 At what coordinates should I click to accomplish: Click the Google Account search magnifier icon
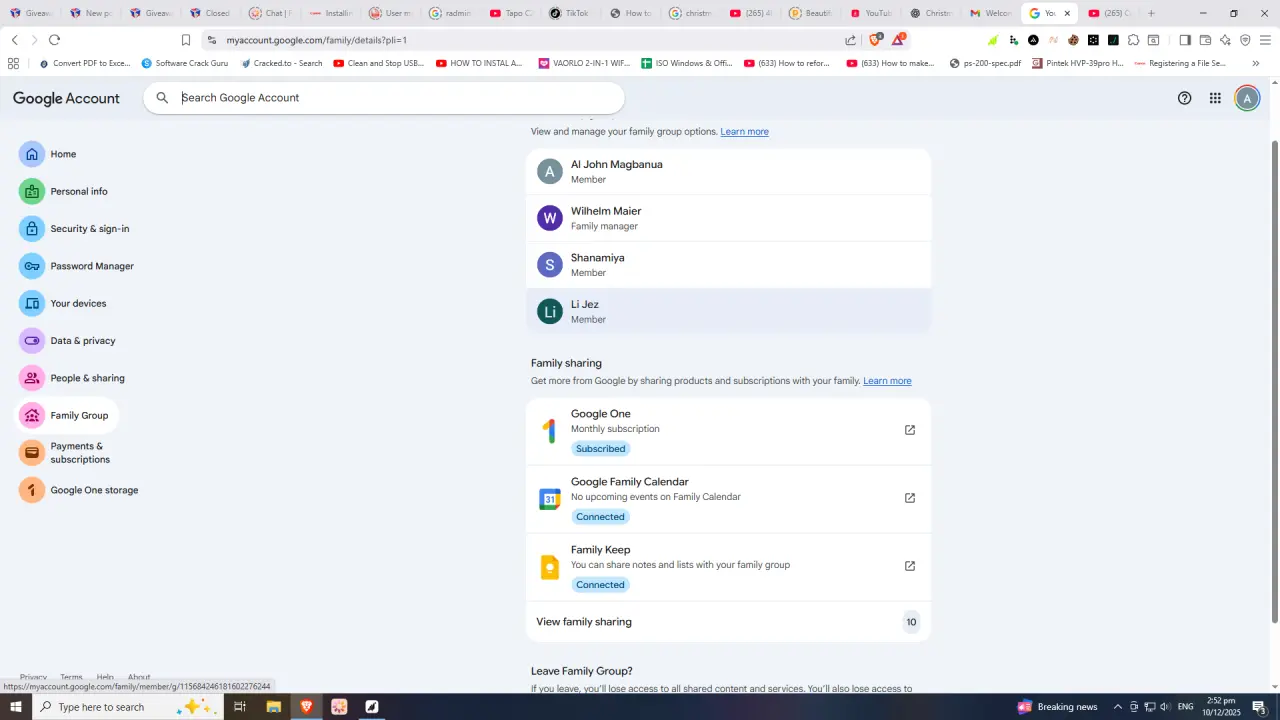click(x=162, y=98)
